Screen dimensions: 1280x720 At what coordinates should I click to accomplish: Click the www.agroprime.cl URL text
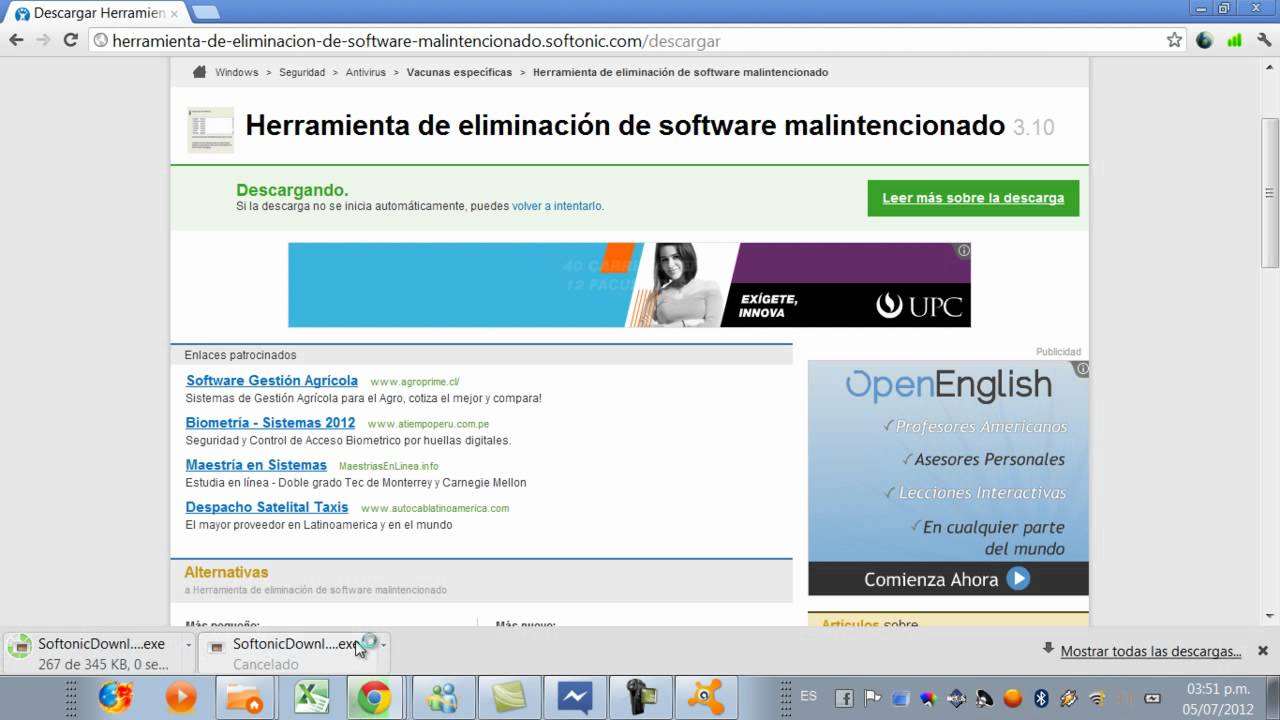(414, 382)
